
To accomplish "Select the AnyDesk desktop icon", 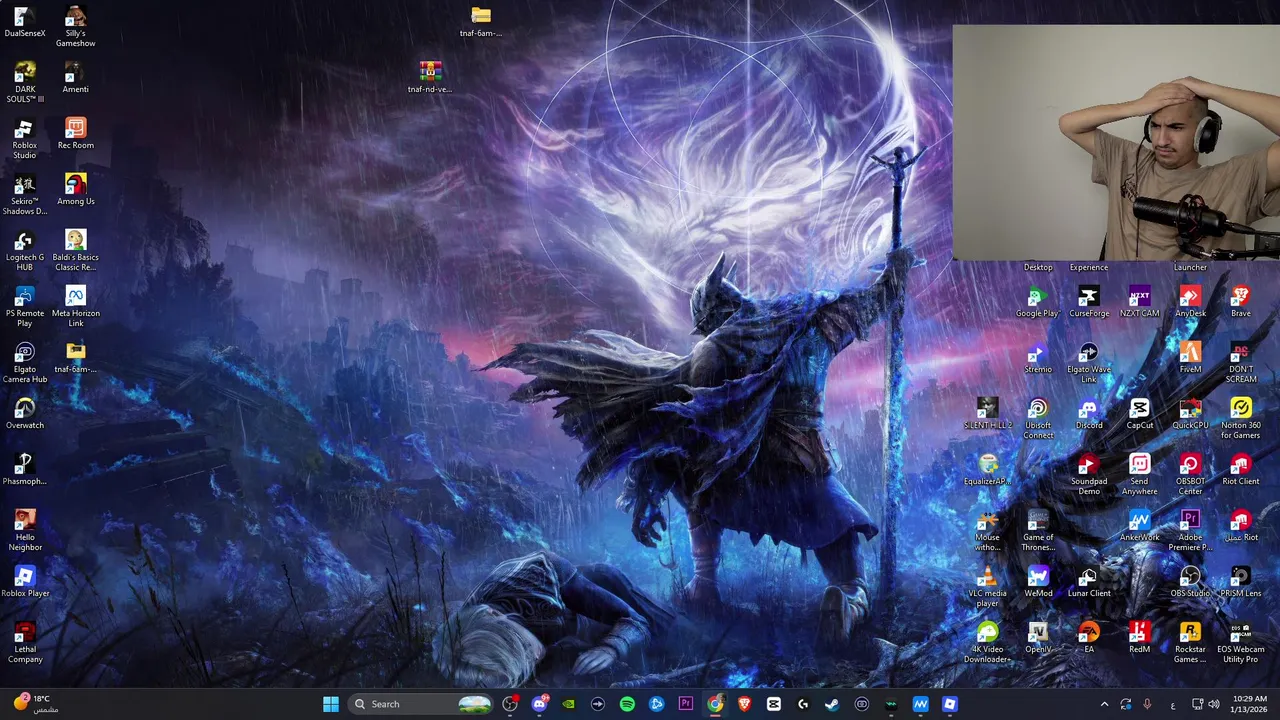I will click(1190, 302).
